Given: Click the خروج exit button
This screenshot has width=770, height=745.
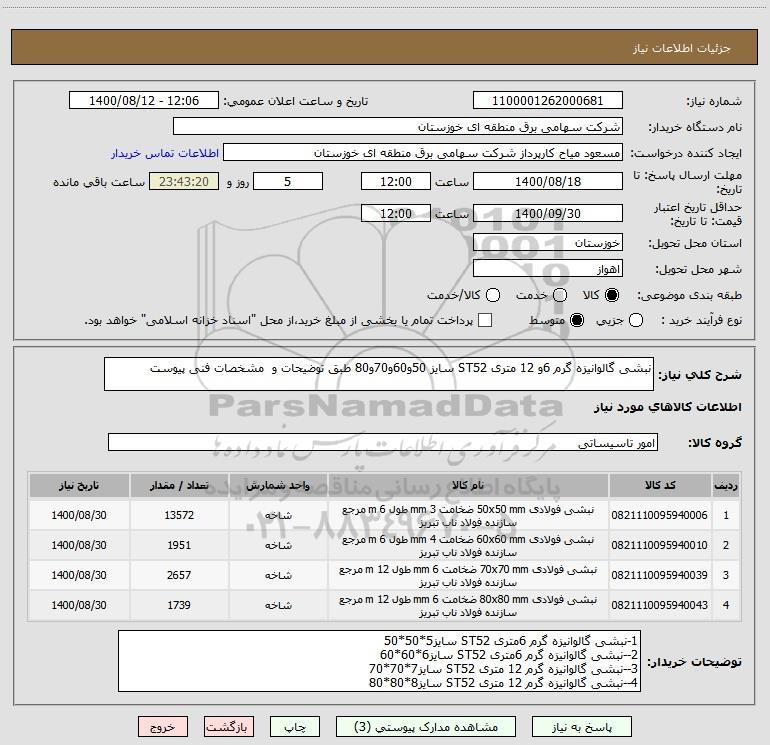Looking at the screenshot, I should [163, 727].
